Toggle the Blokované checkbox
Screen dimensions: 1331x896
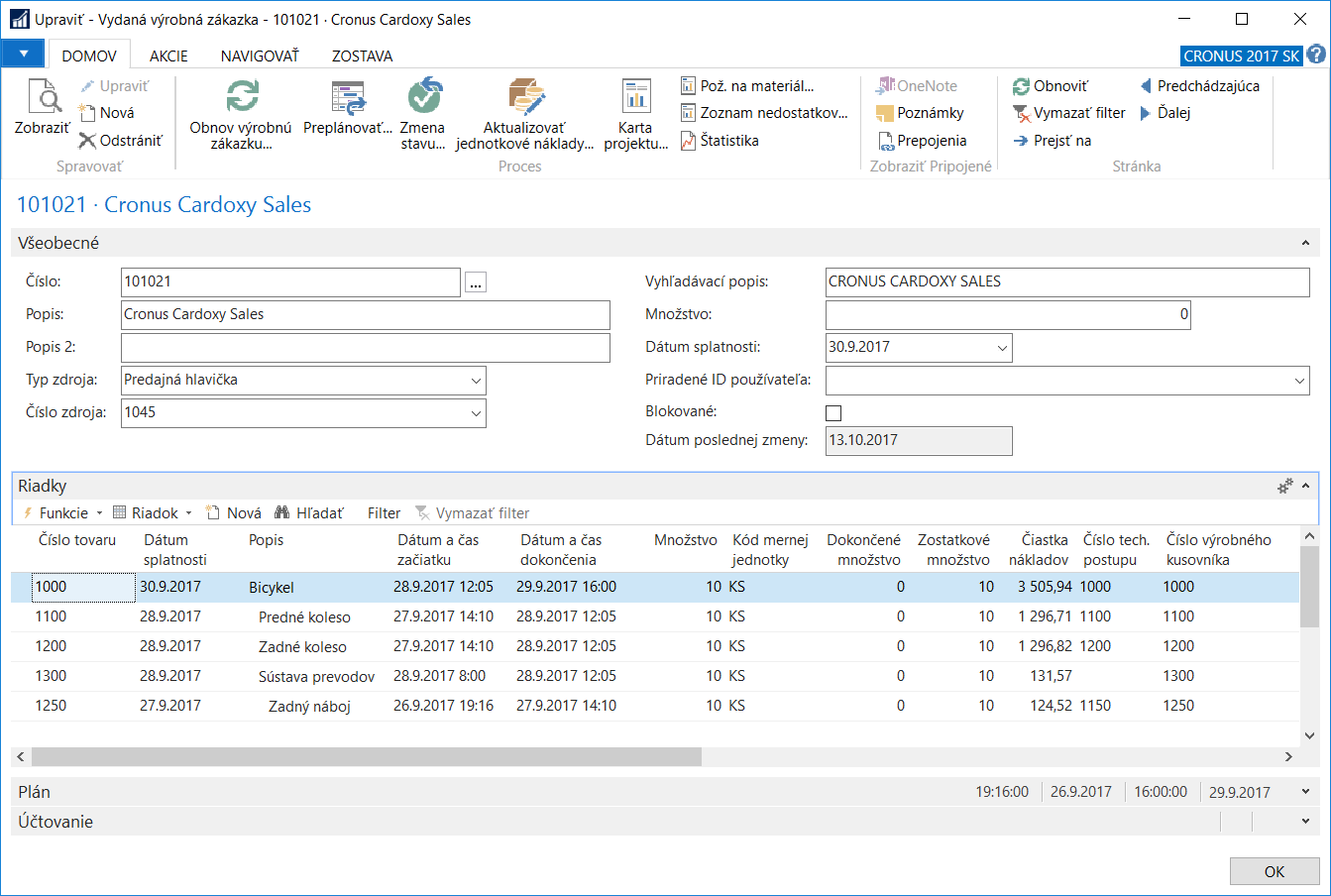[x=833, y=412]
